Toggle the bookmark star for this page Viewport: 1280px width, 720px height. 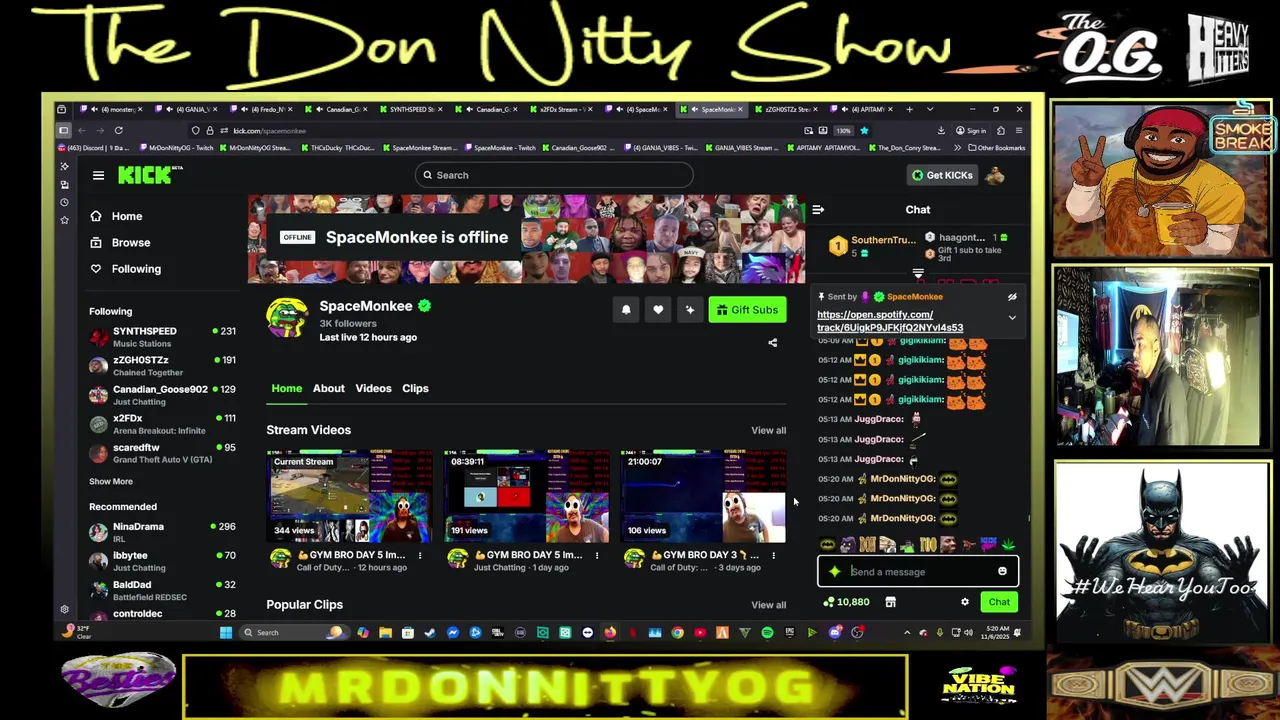pos(864,130)
